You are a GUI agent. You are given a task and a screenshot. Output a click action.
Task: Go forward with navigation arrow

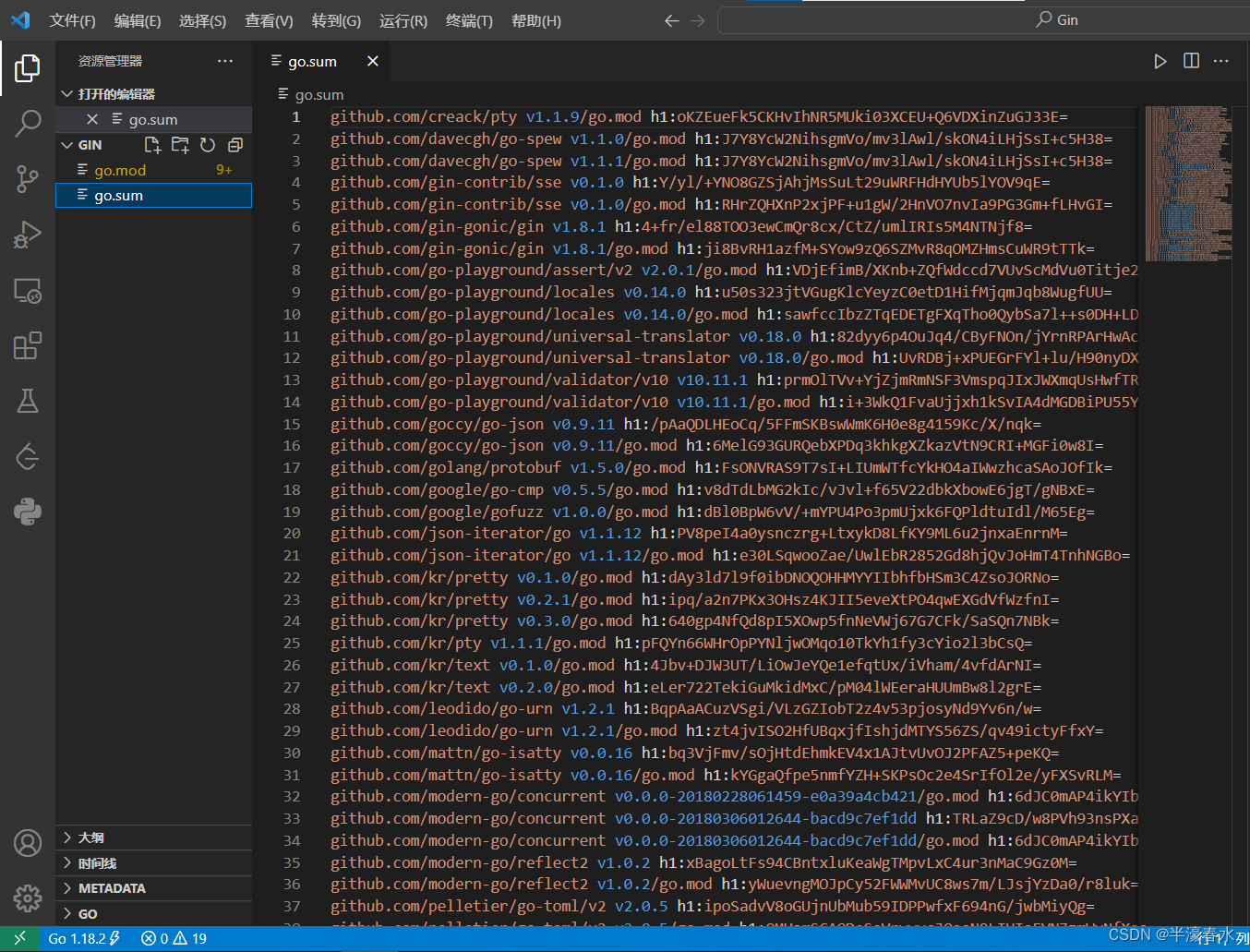[698, 20]
